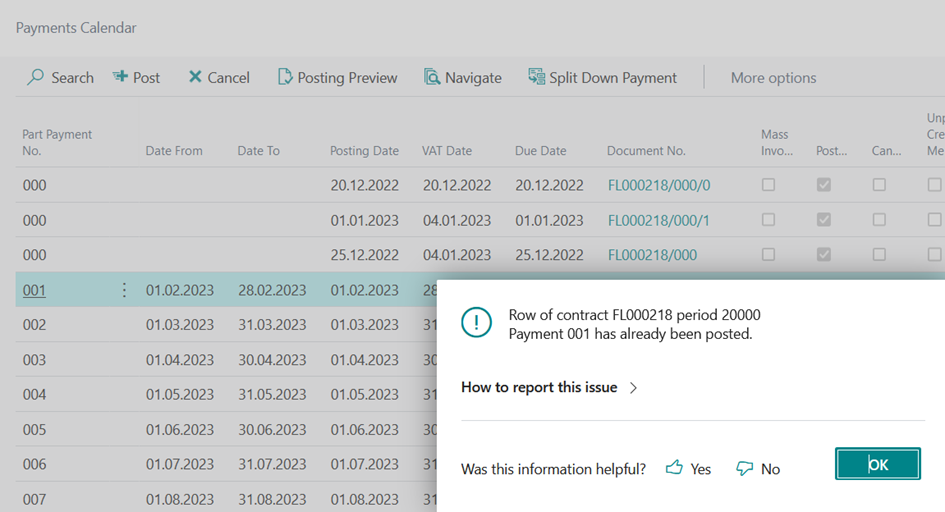Image resolution: width=945 pixels, height=512 pixels.
Task: Click the Post action icon
Action: (x=120, y=77)
